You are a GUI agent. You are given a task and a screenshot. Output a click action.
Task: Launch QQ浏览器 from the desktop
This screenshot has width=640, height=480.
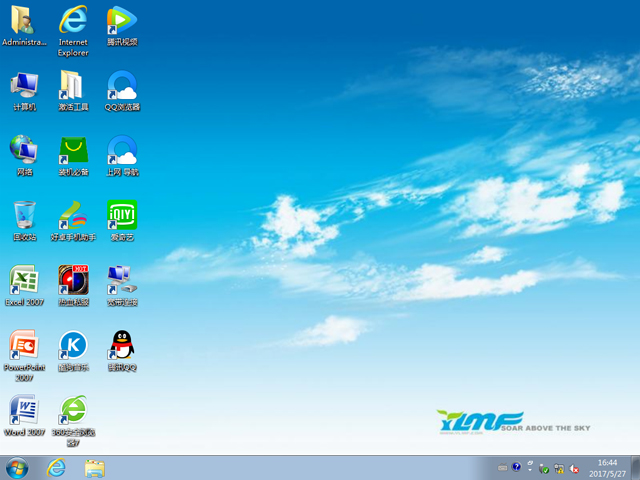tap(121, 85)
